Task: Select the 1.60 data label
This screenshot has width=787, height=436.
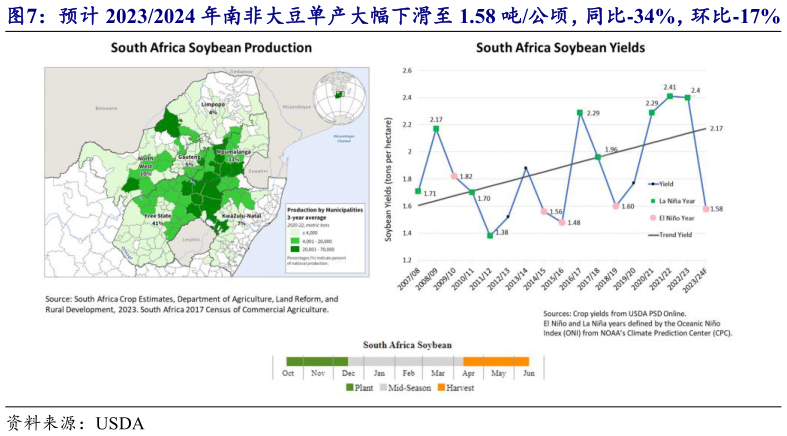Action: coord(628,206)
